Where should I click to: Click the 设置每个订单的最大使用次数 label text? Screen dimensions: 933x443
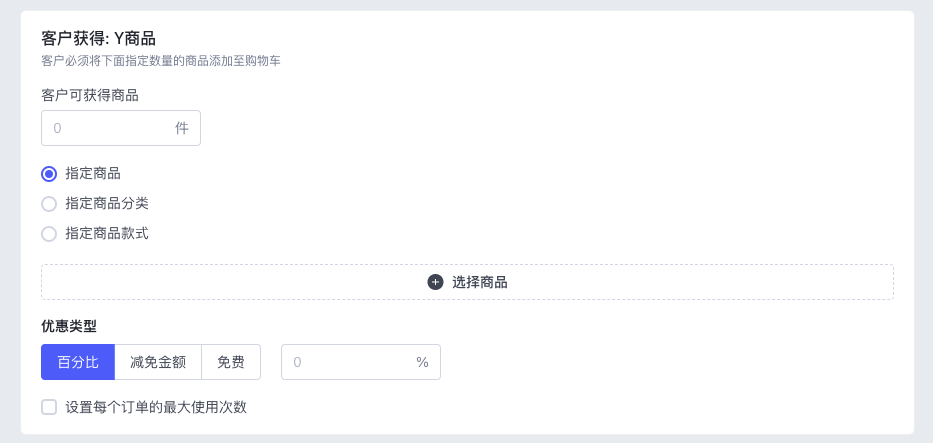[x=156, y=407]
